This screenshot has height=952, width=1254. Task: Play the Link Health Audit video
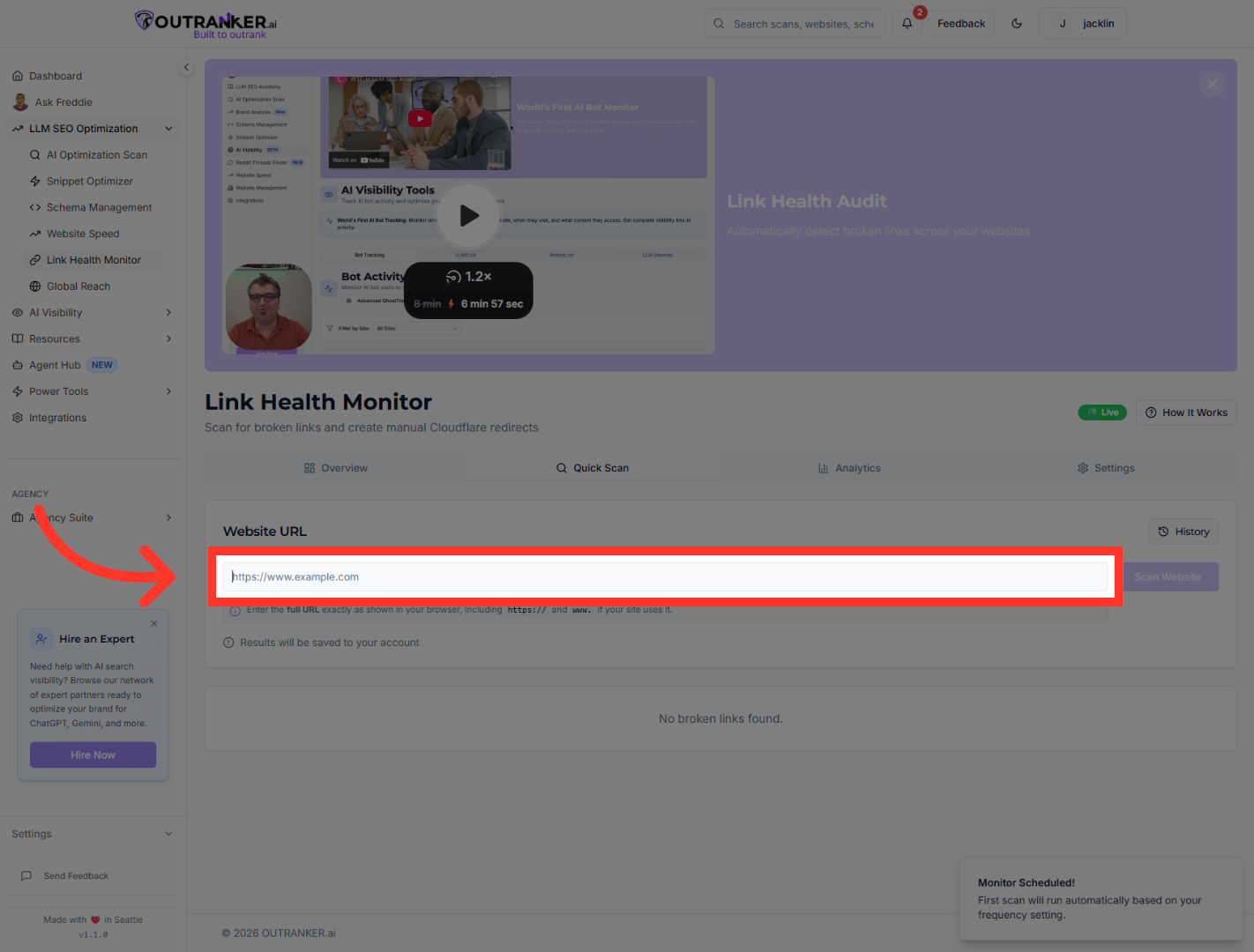pos(469,216)
